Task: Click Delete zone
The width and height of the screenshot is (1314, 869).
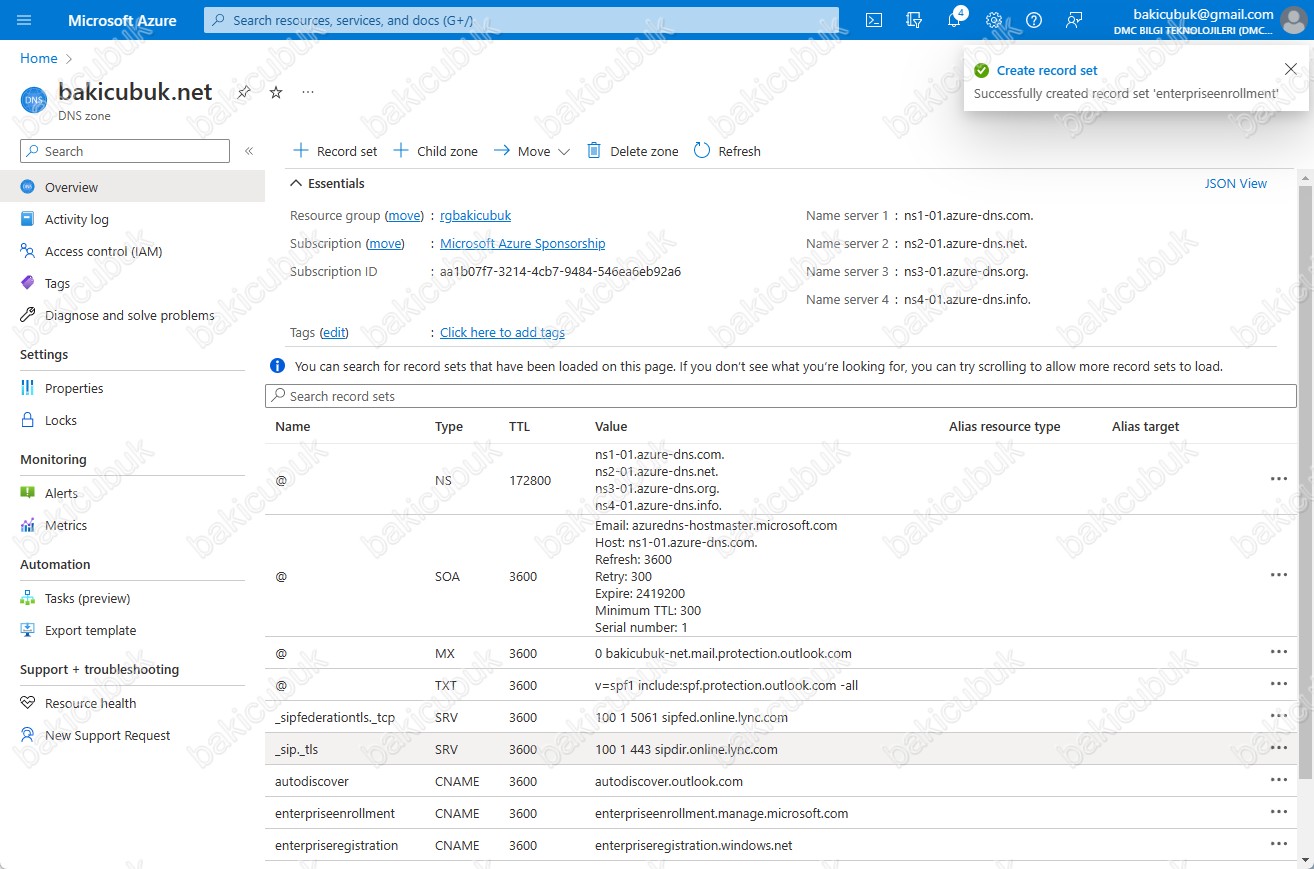Action: pyautogui.click(x=632, y=151)
